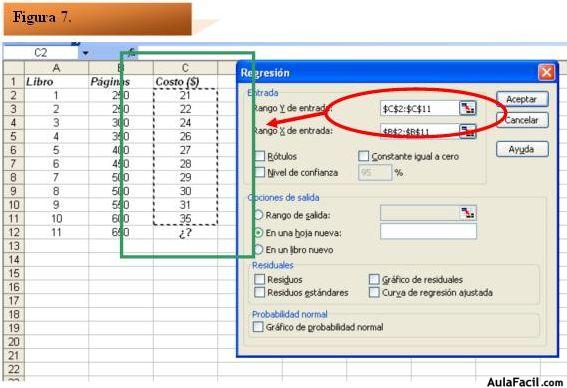Click the Rango de salida text field
The width and height of the screenshot is (567, 388).
(x=419, y=213)
